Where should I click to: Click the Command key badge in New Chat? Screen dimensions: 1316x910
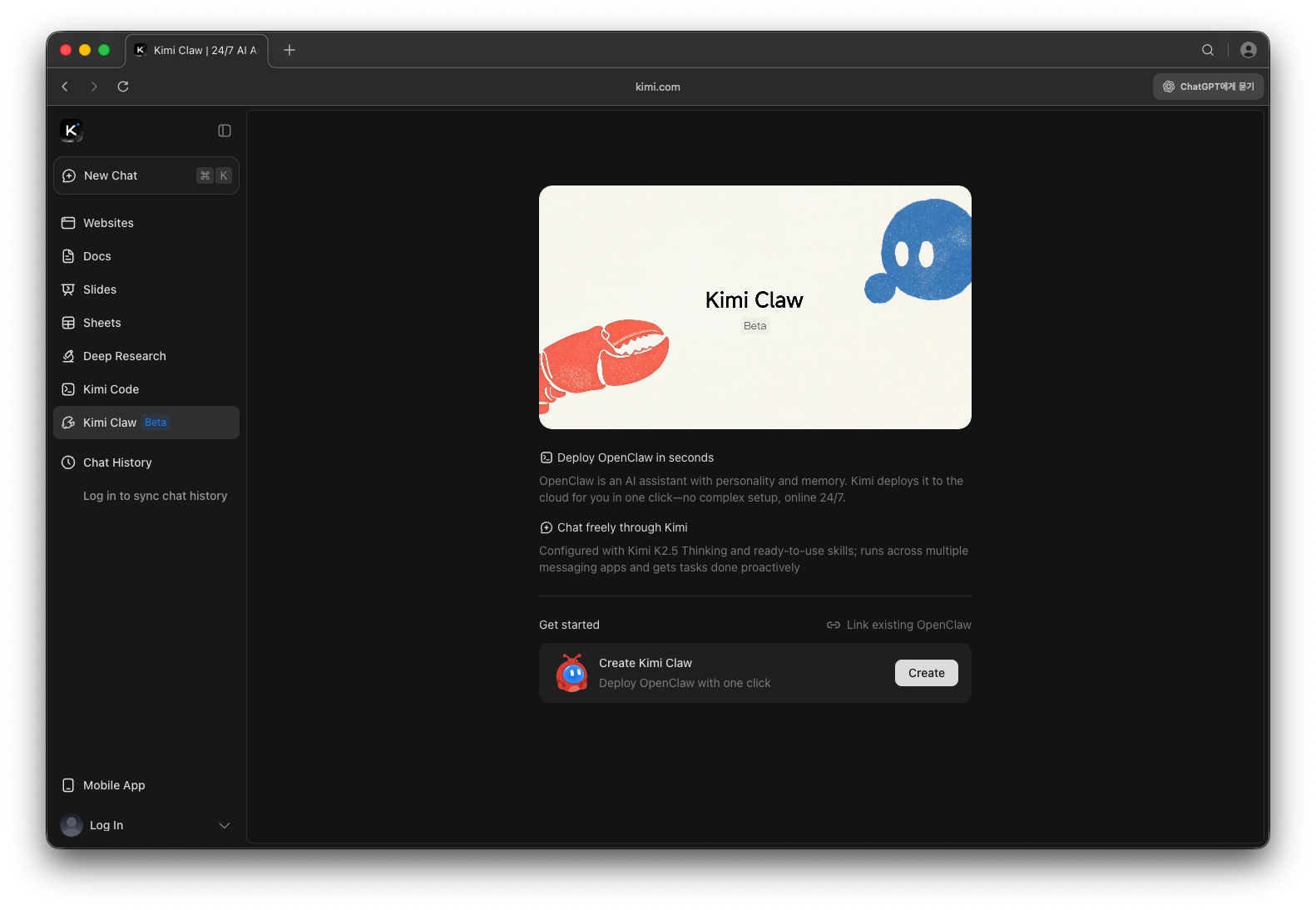click(205, 176)
